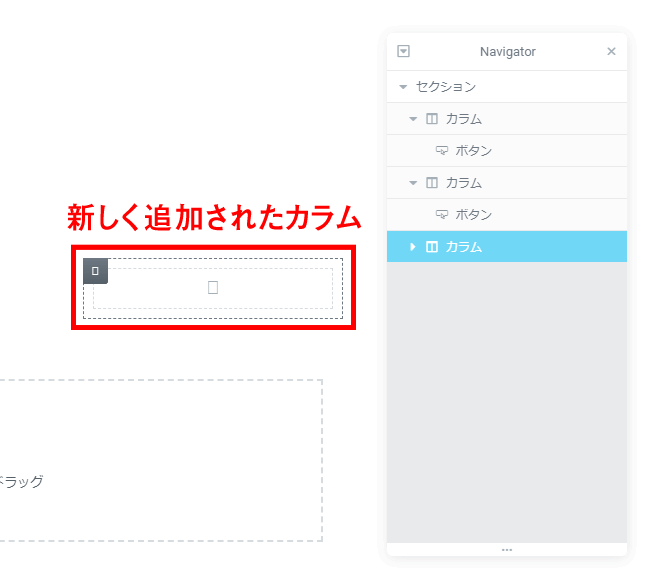
Task: Click the add-widget icon in empty column
Action: (x=213, y=288)
